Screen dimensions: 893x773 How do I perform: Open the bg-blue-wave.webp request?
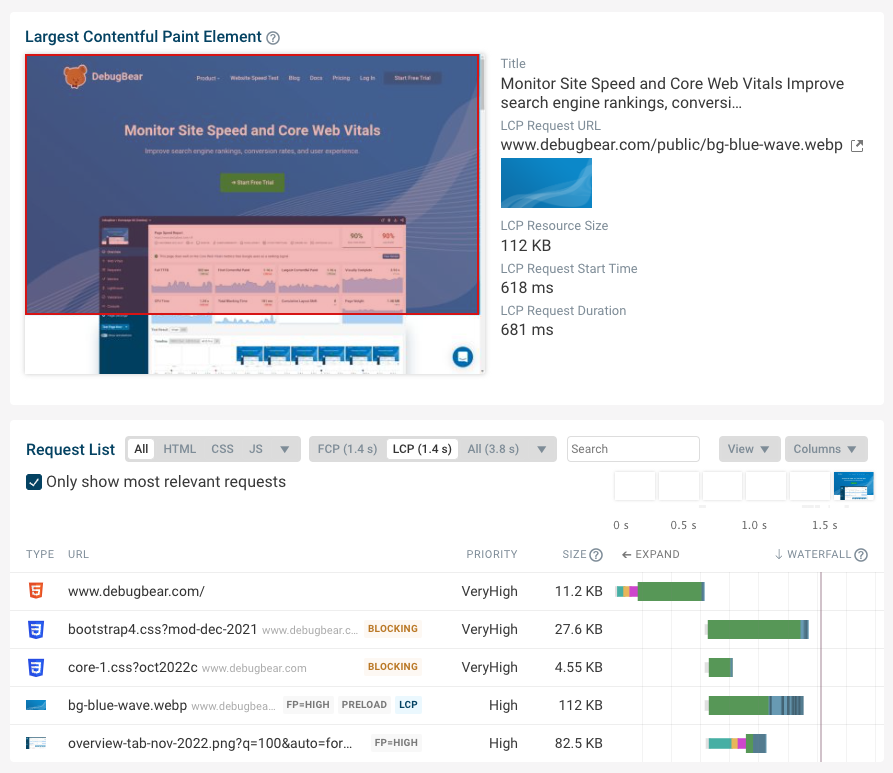(127, 705)
